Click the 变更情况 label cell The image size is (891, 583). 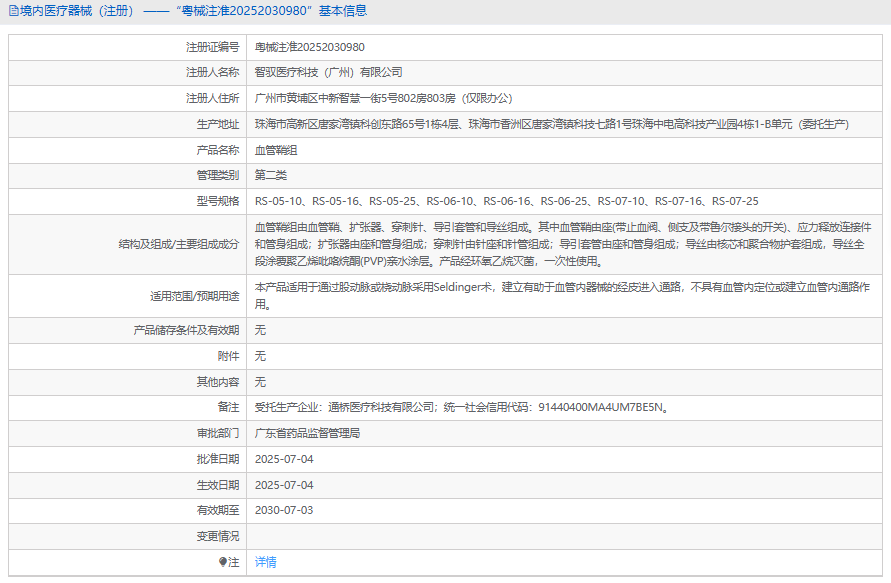127,536
